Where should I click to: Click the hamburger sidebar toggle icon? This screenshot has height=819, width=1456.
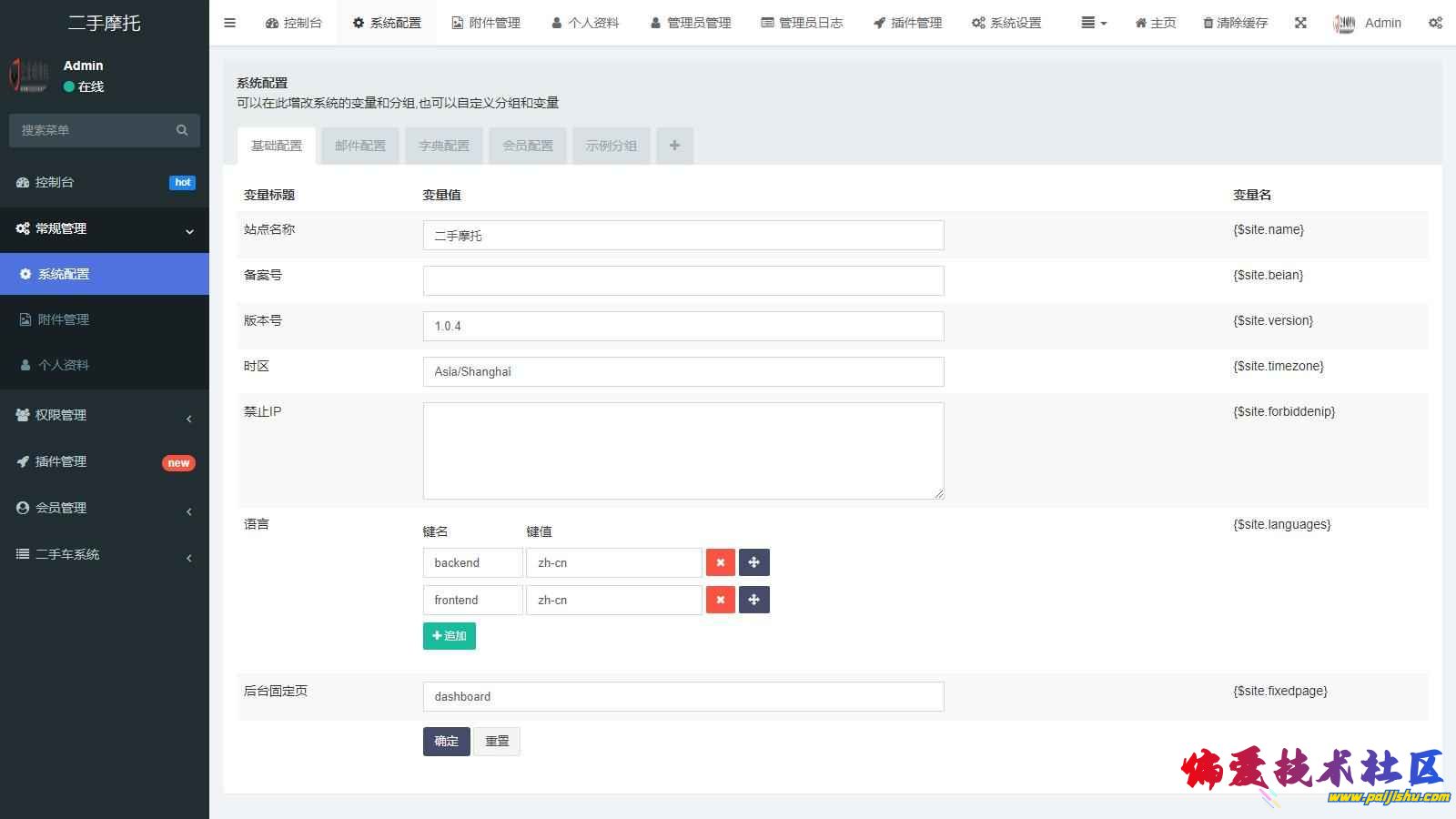coord(229,23)
